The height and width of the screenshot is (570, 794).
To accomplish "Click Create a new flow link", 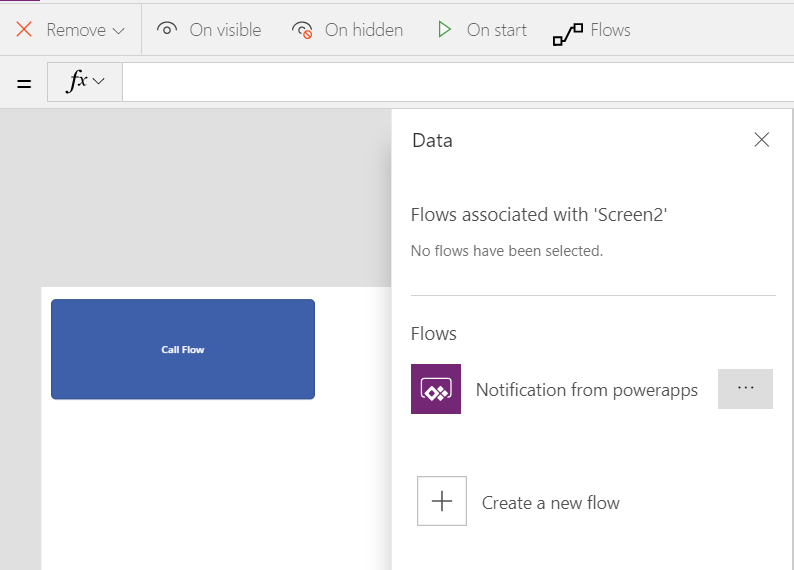I will [550, 503].
